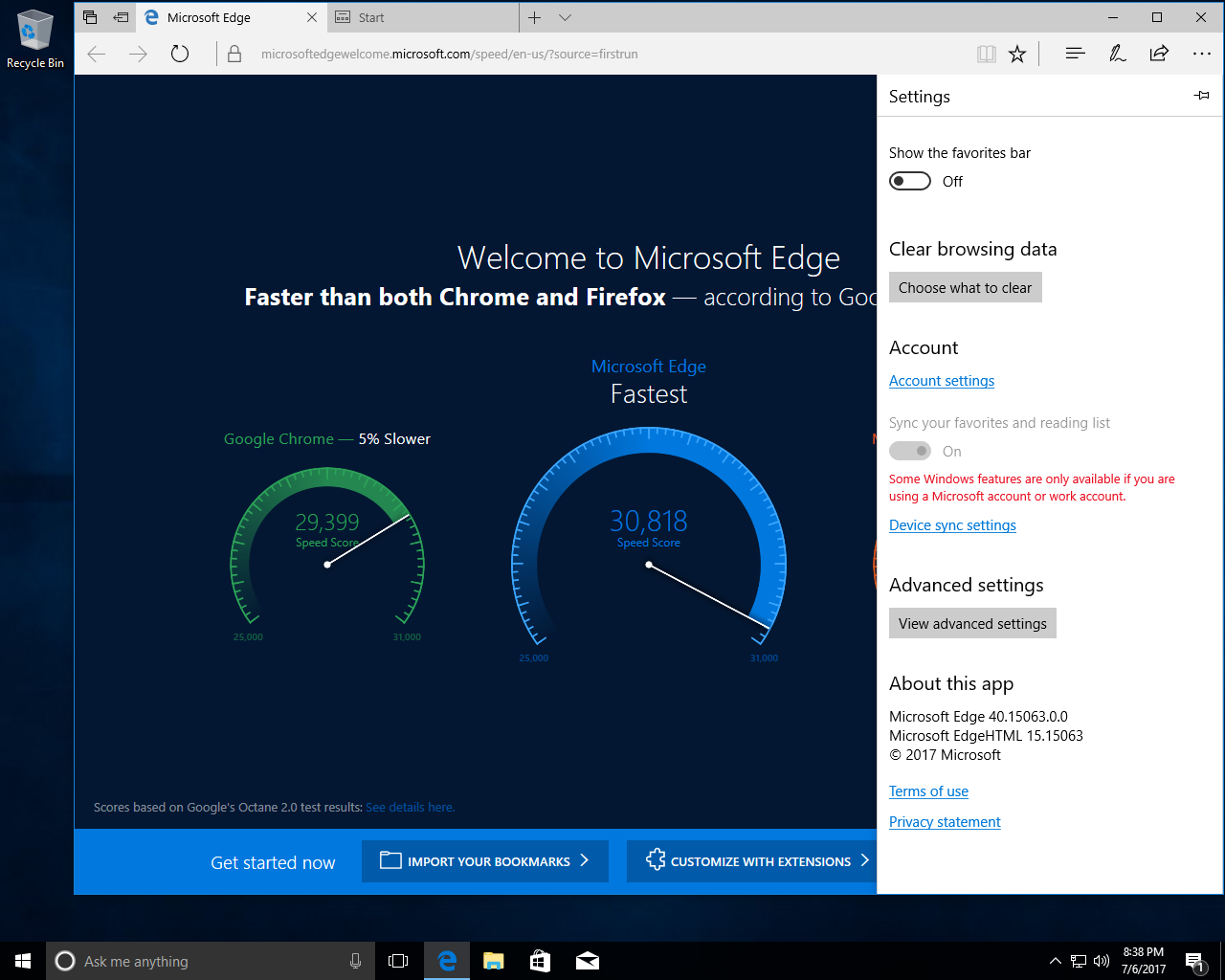Image resolution: width=1225 pixels, height=980 pixels.
Task: Toggle Sync your favorites switch
Action: (910, 451)
